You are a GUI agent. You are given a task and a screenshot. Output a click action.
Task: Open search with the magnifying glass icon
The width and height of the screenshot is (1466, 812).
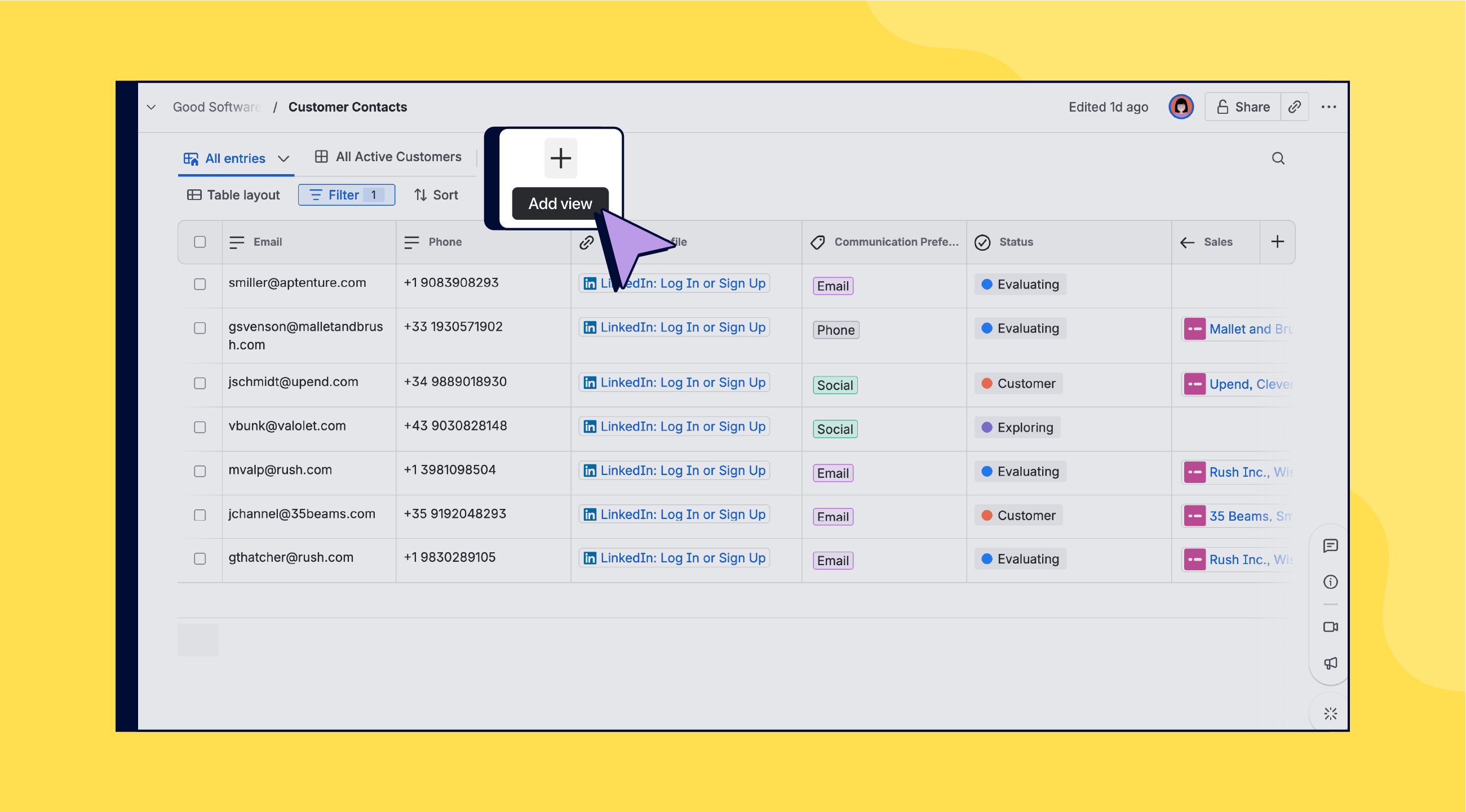click(x=1278, y=158)
